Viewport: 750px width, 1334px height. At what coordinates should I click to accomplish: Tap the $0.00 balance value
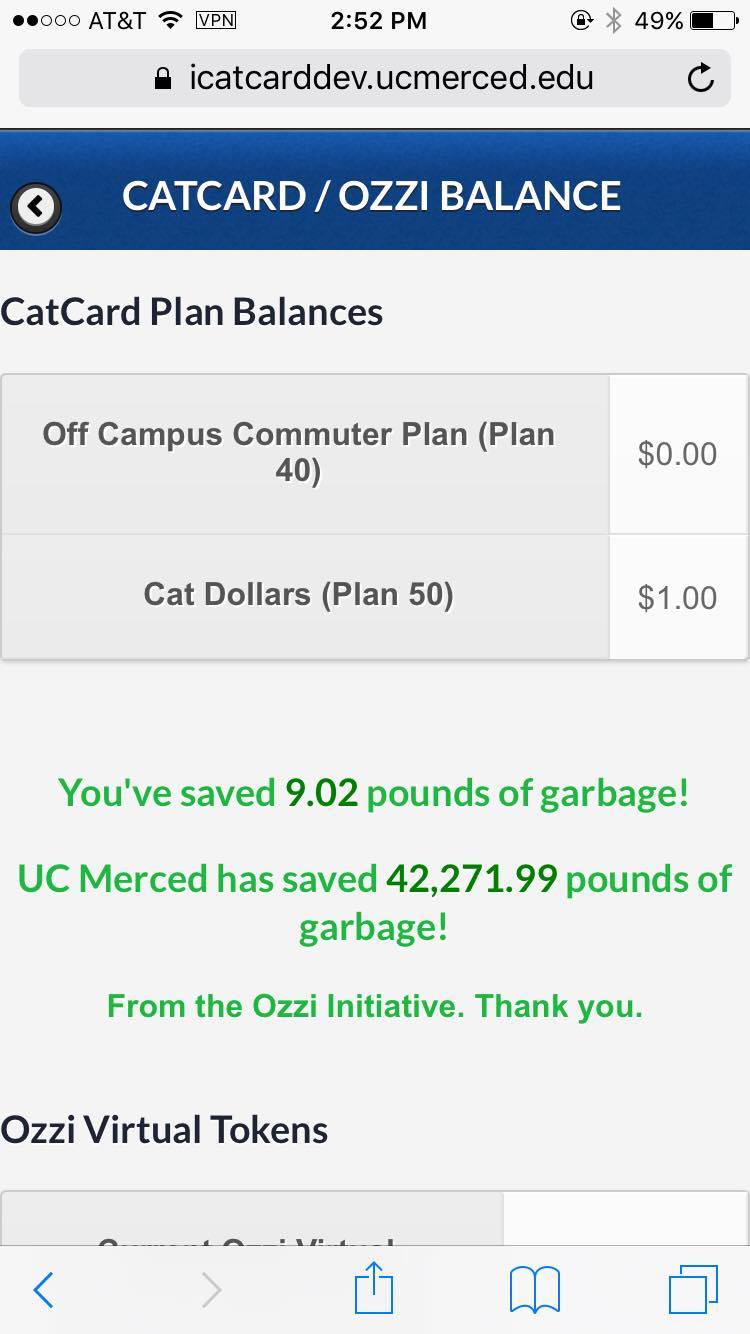pos(677,454)
